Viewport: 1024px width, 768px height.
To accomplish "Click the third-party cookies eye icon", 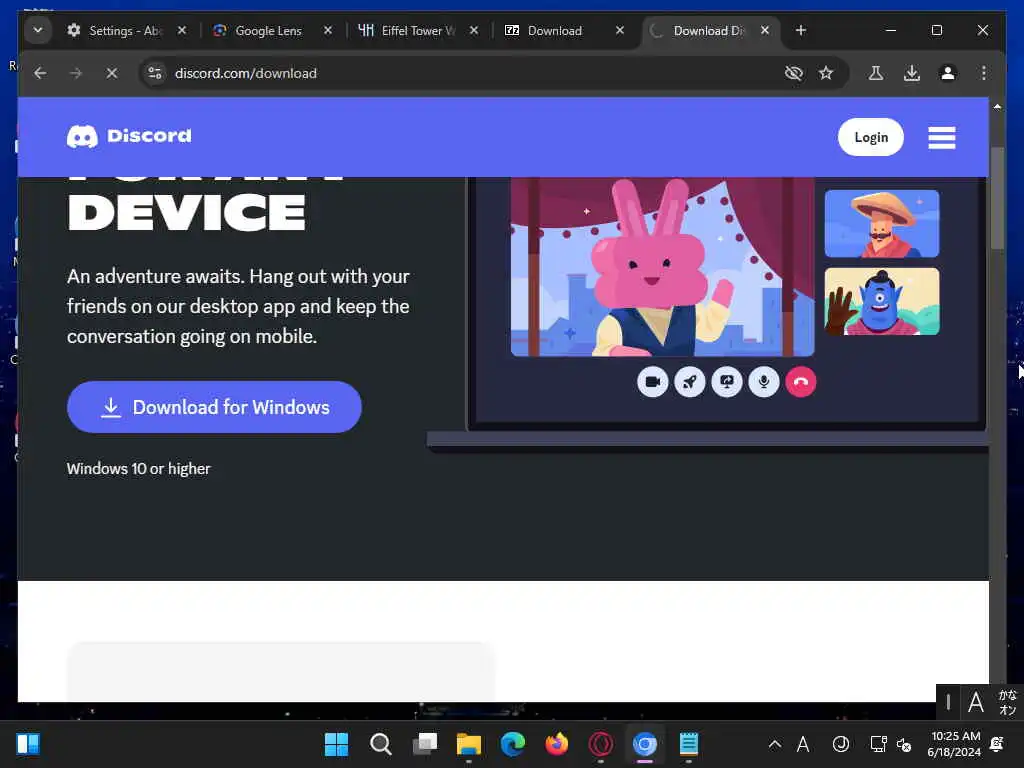I will [793, 73].
